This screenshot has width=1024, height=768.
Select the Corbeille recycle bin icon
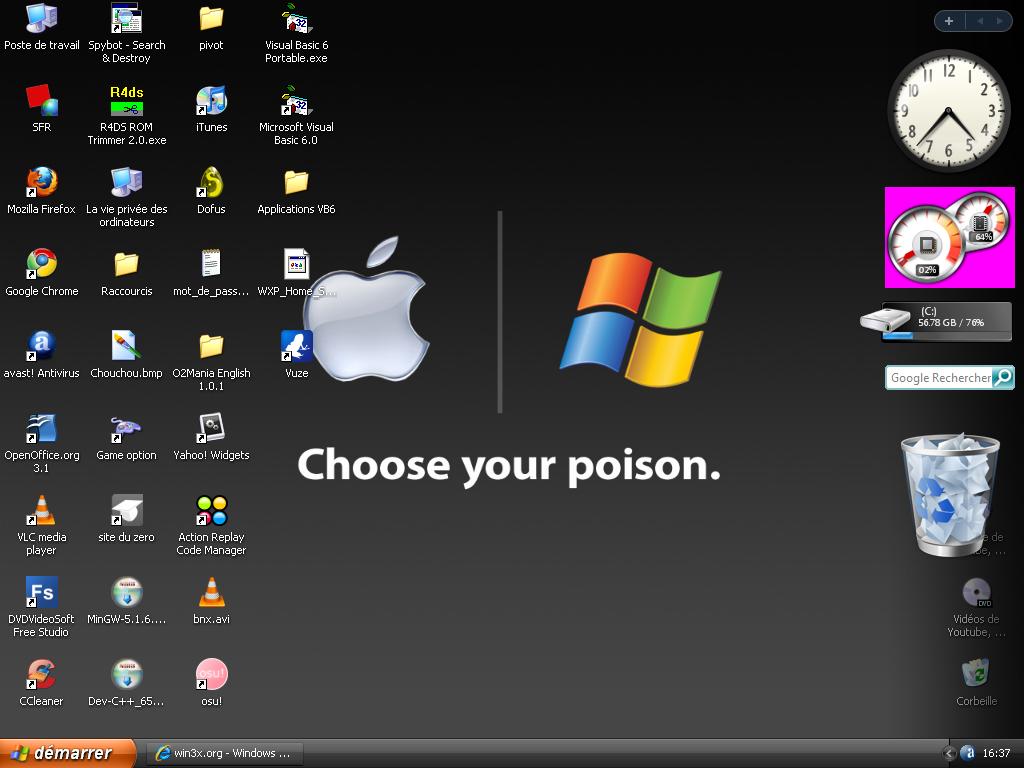click(x=976, y=673)
